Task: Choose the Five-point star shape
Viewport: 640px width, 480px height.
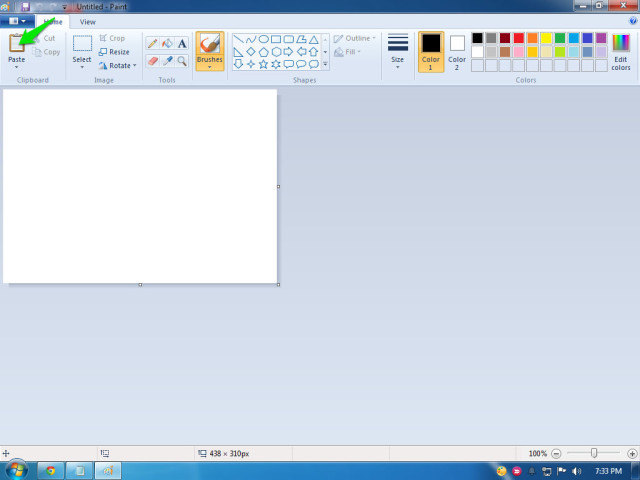Action: point(264,64)
